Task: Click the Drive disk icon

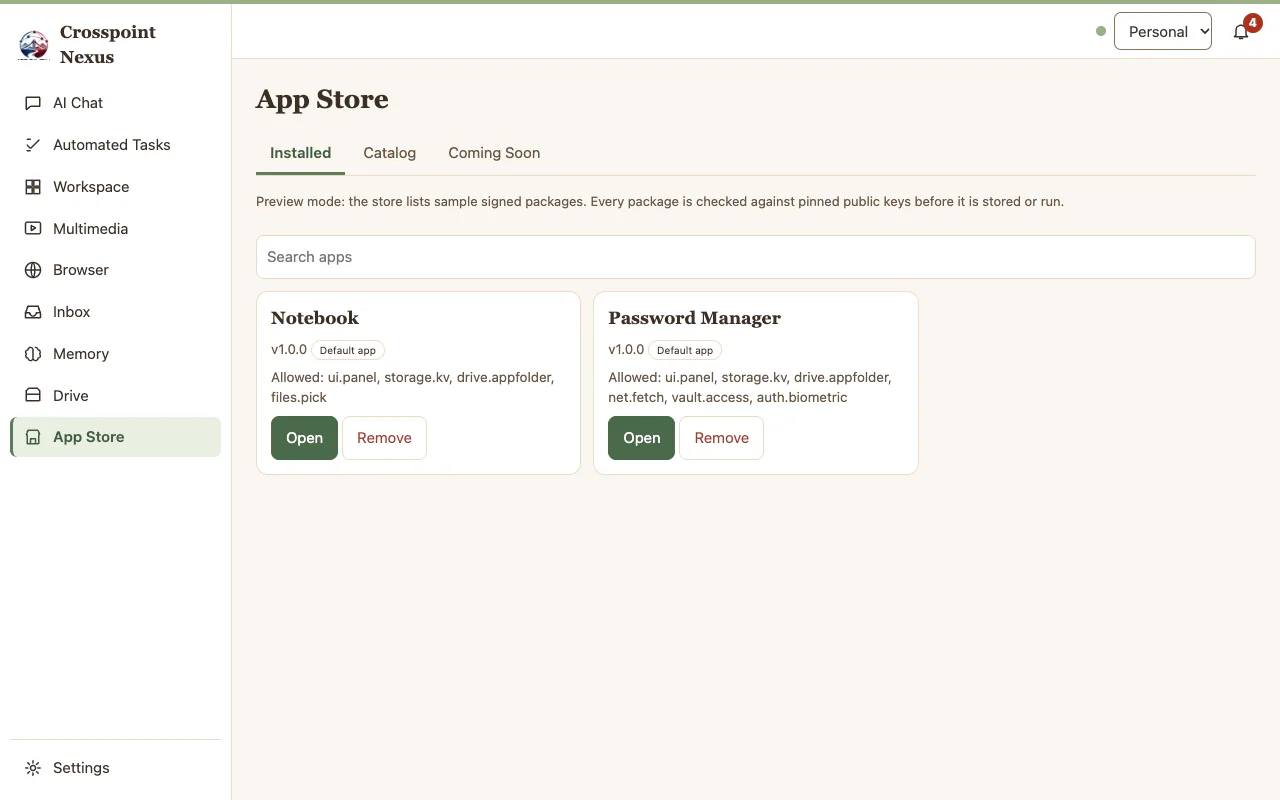Action: (33, 396)
